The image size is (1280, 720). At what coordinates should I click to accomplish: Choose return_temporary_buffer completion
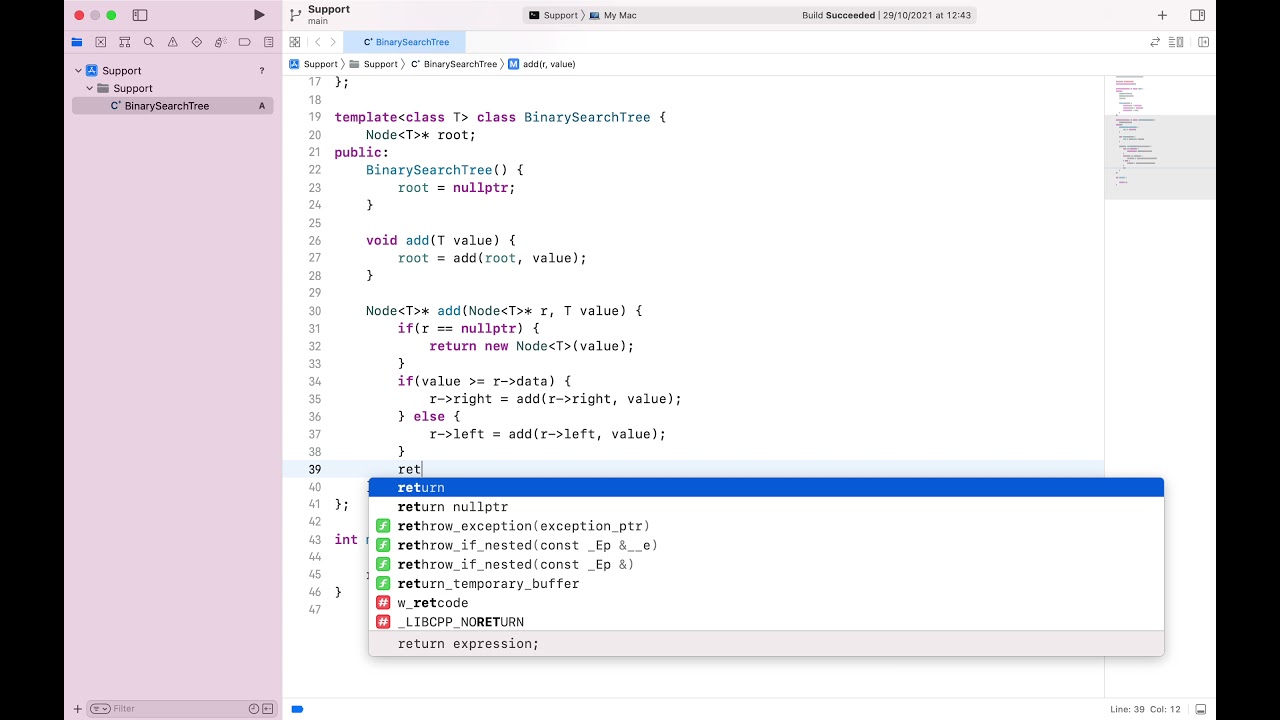[766, 584]
